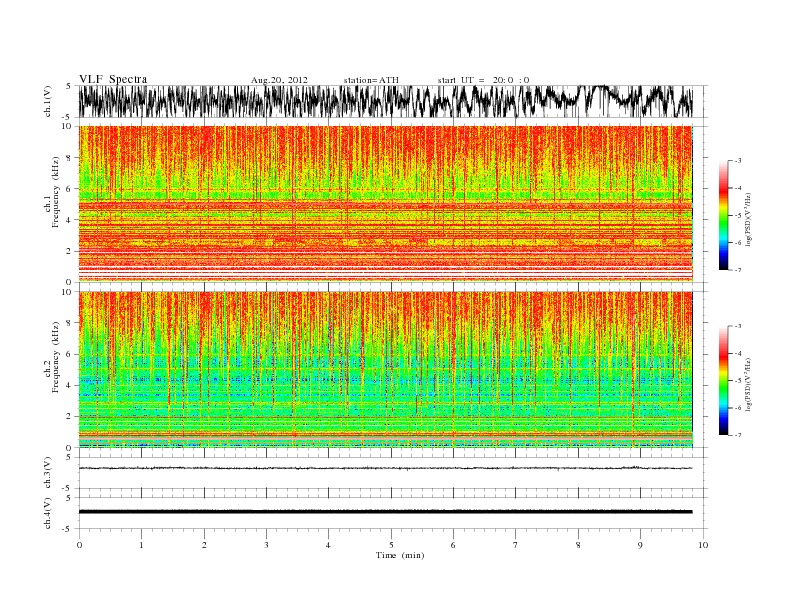Click the "-5" label on ch.2 color scale
This screenshot has width=792, height=612.
[x=738, y=381]
